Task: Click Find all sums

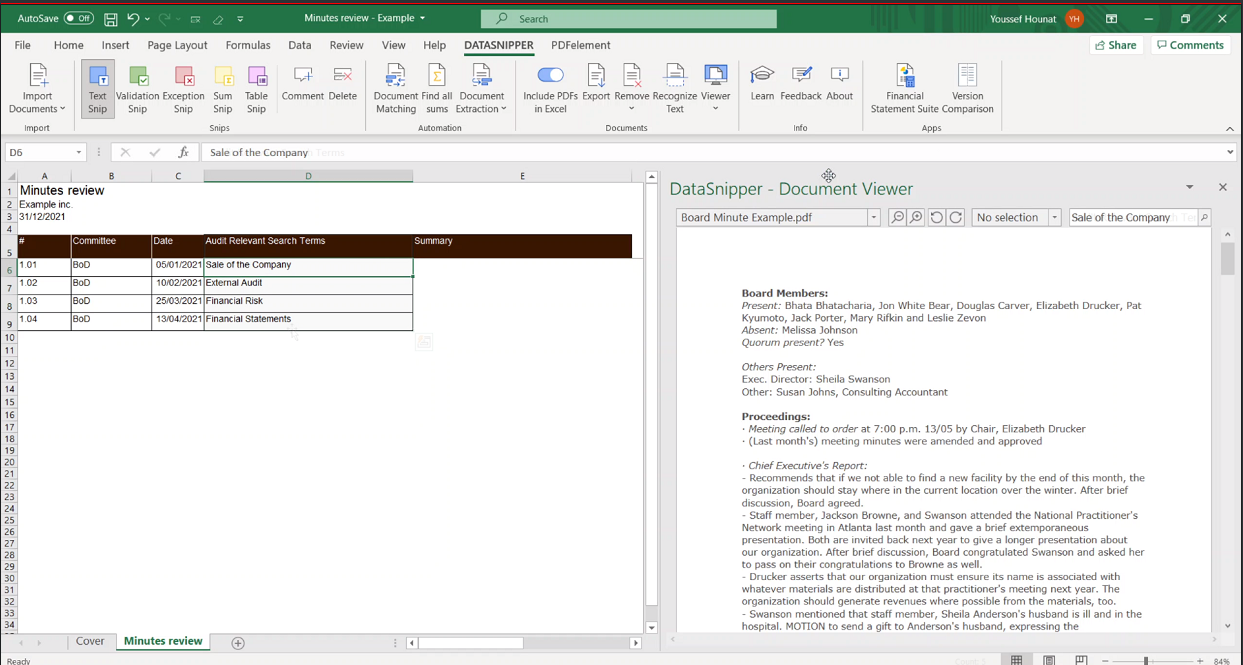Action: coord(437,88)
